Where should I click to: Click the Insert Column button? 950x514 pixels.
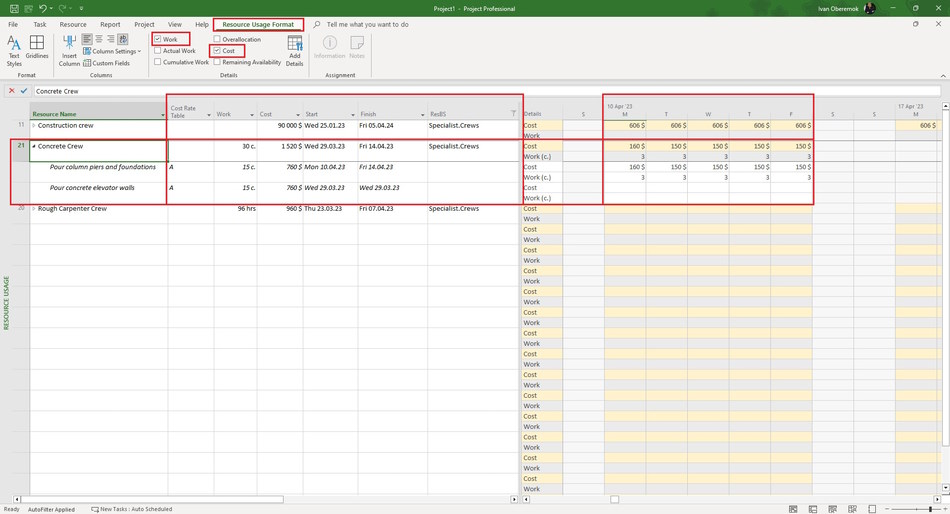coord(69,50)
